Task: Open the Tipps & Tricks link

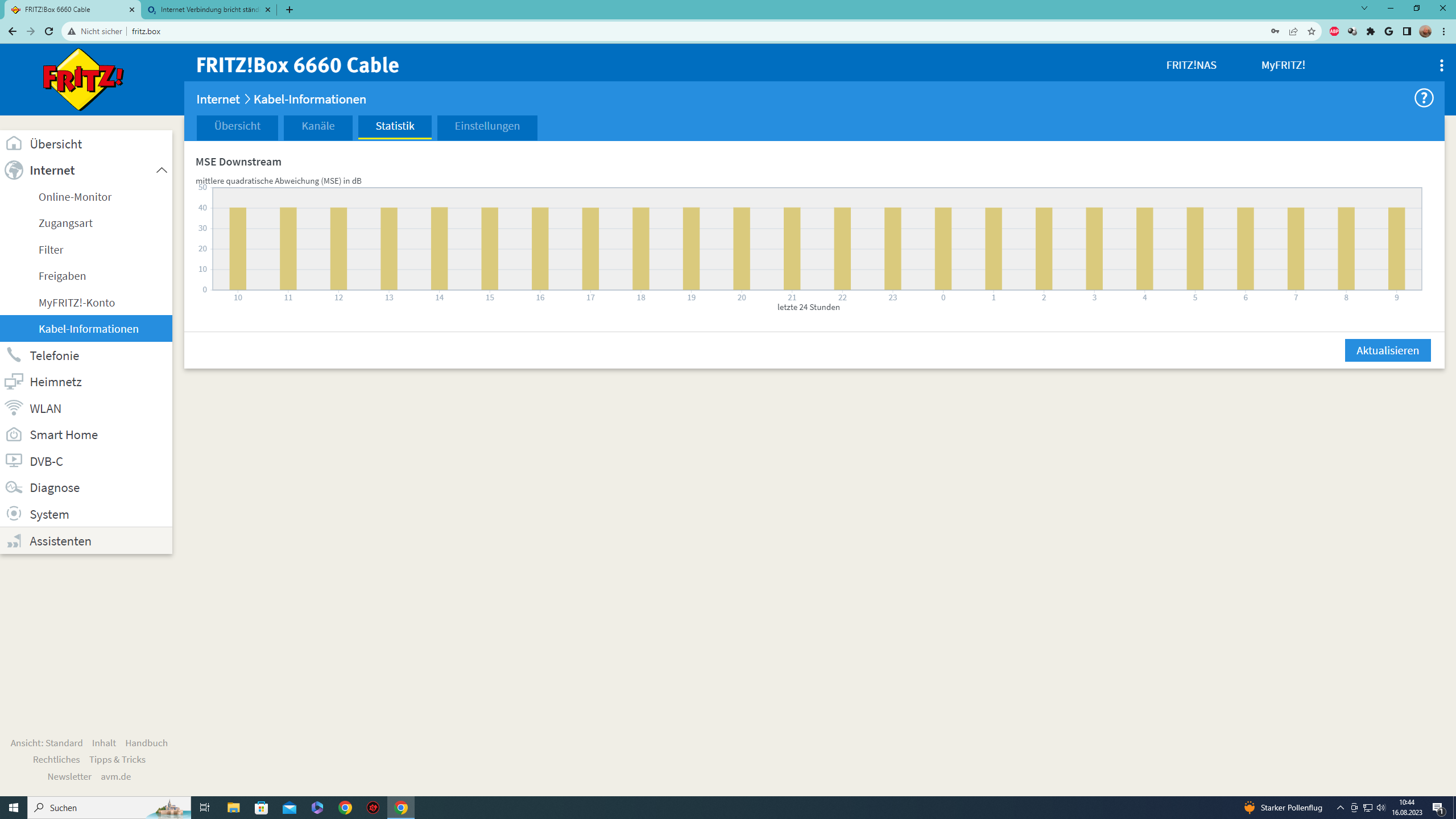Action: pyautogui.click(x=117, y=759)
